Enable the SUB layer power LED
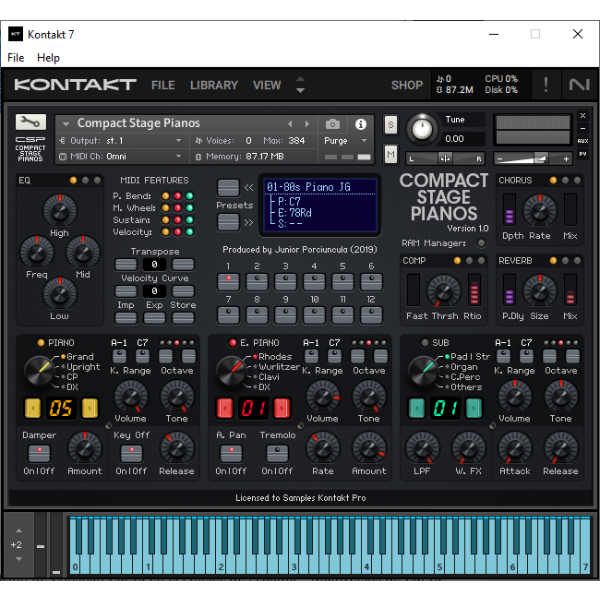This screenshot has height=600, width=600. (424, 342)
